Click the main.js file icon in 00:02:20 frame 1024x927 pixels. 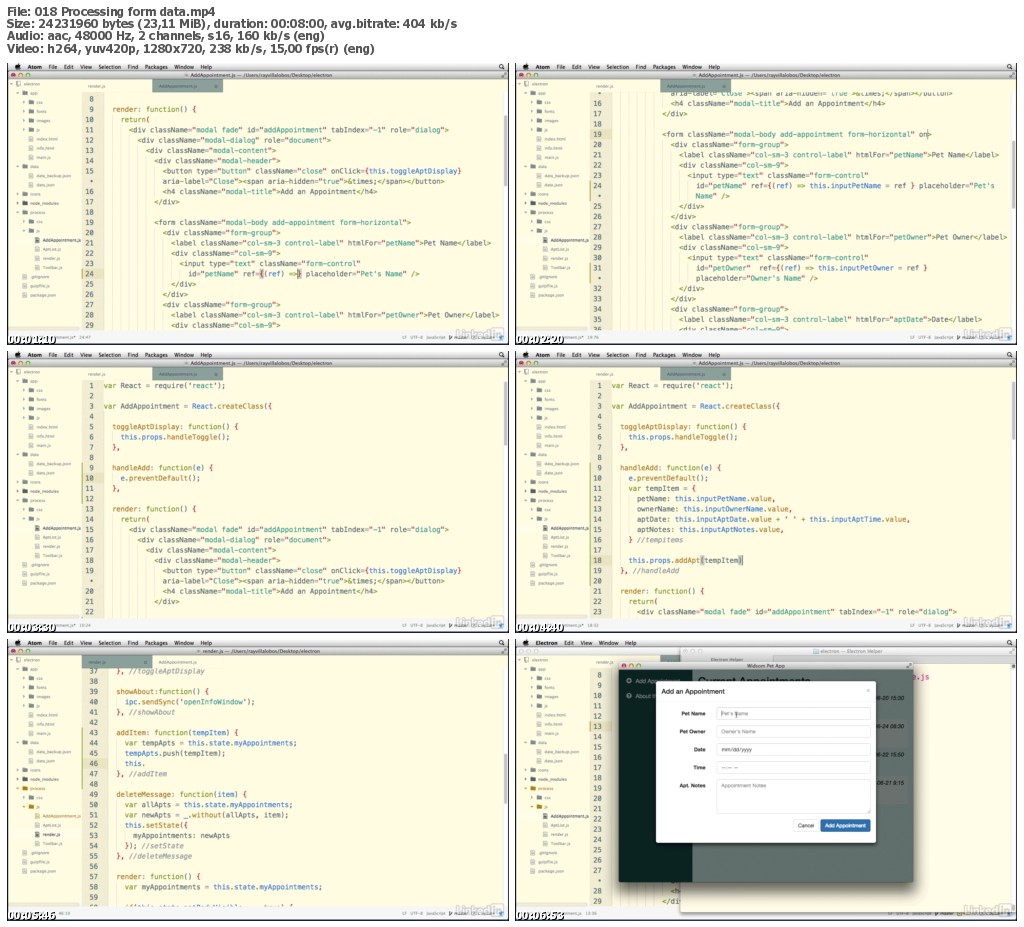coord(539,157)
